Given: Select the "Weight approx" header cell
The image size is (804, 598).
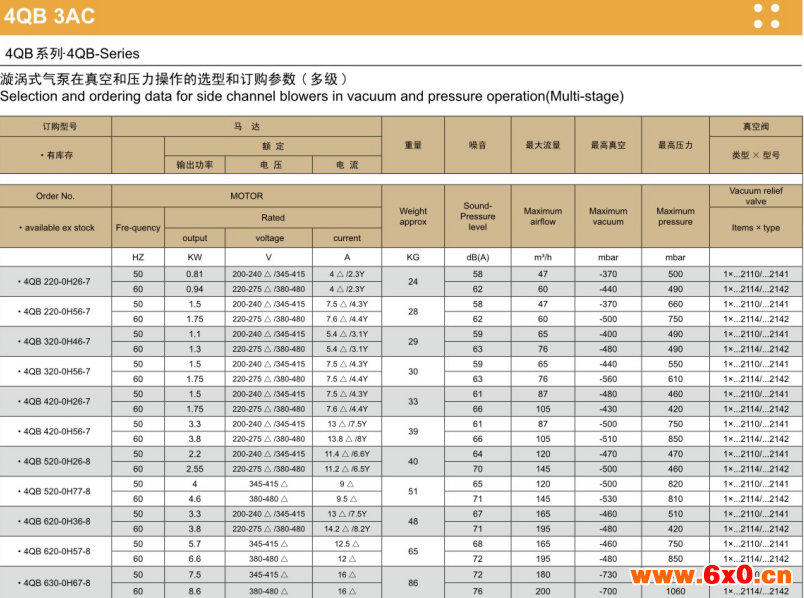Looking at the screenshot, I should click(x=413, y=216).
